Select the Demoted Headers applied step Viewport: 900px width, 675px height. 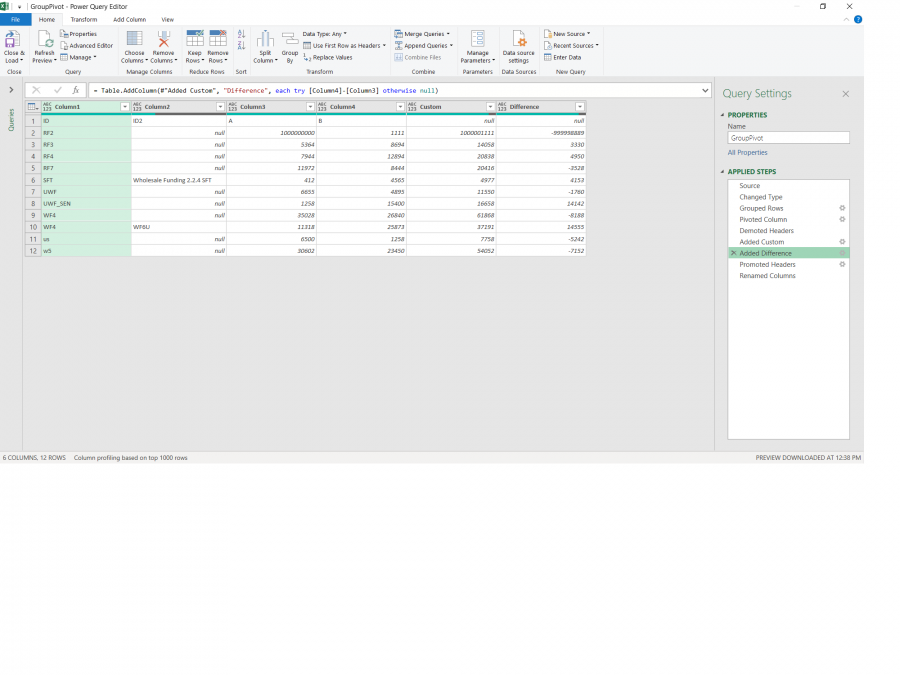click(x=789, y=231)
